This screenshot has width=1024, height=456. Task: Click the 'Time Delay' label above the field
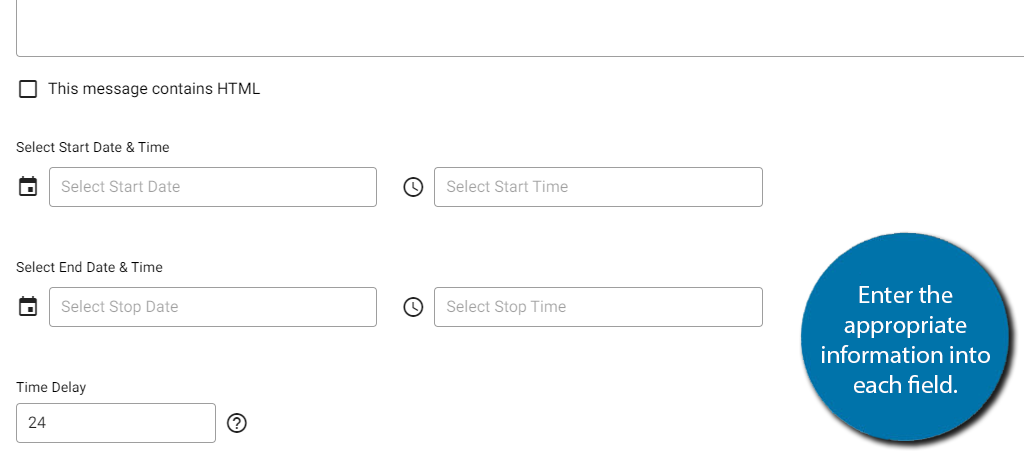51,387
